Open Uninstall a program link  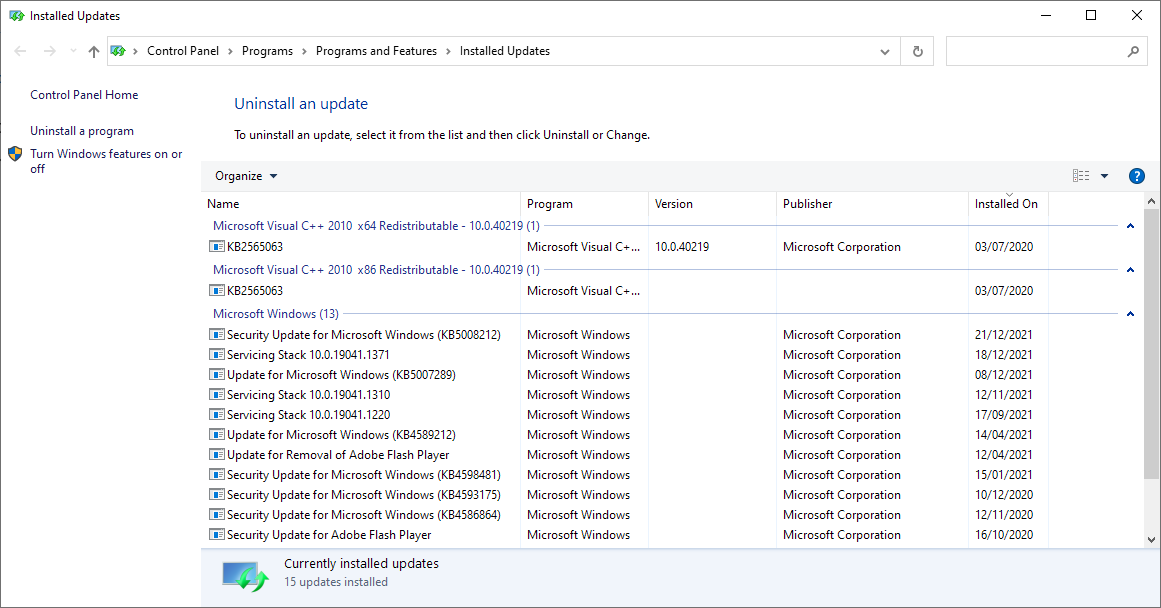pyautogui.click(x=82, y=131)
